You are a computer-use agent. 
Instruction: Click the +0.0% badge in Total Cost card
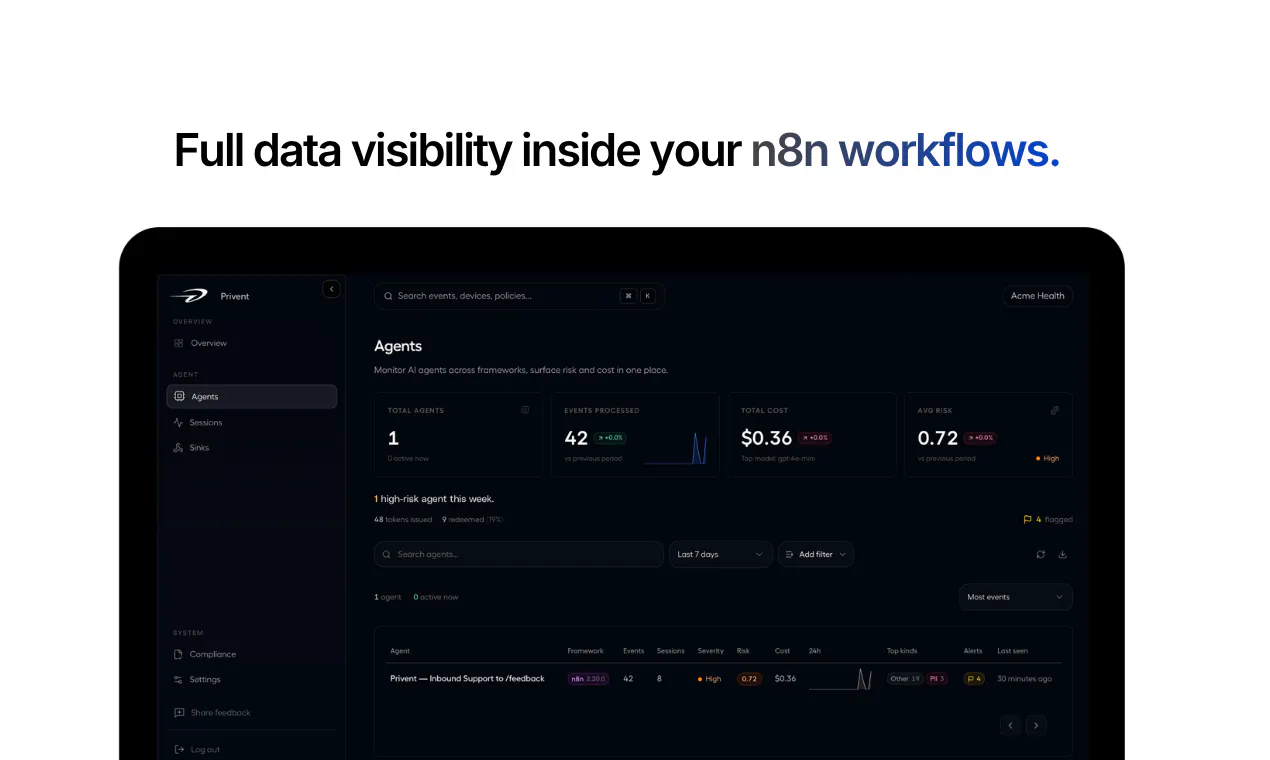click(x=814, y=438)
